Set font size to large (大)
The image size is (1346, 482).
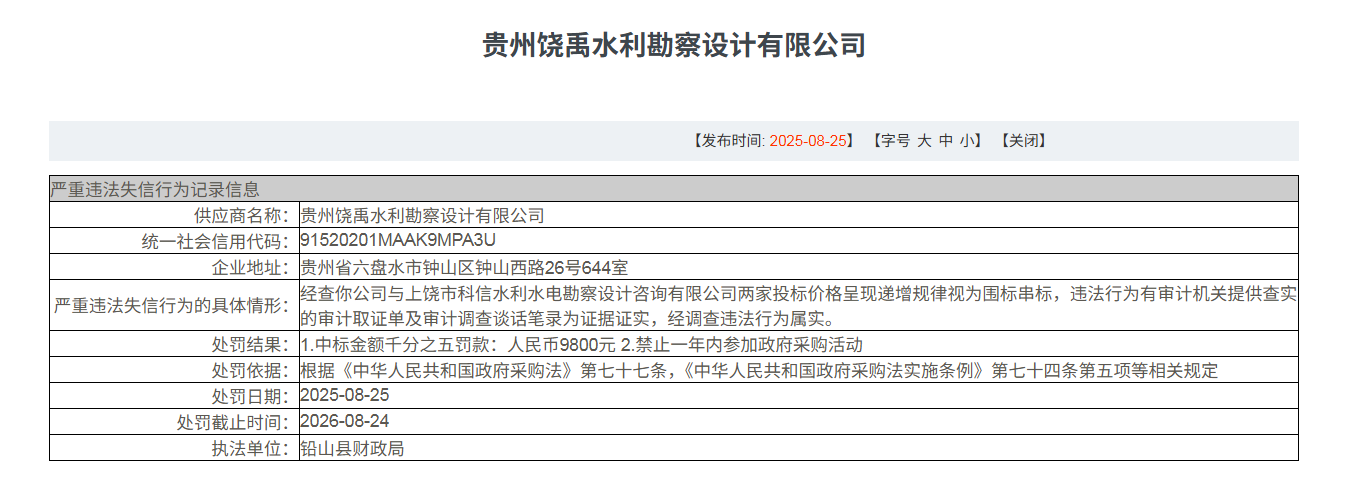click(x=925, y=141)
